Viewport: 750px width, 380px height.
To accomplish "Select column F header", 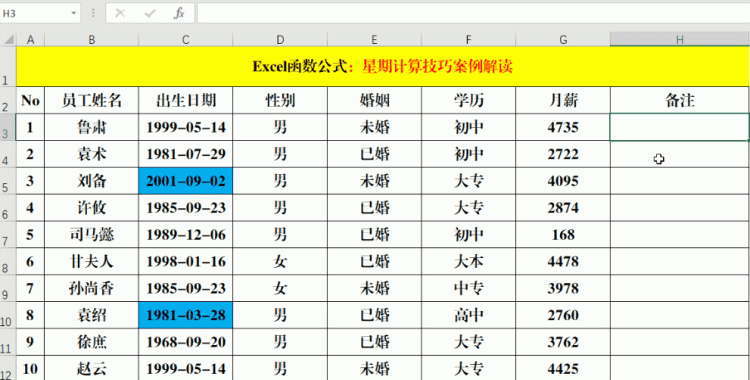I will pyautogui.click(x=468, y=40).
